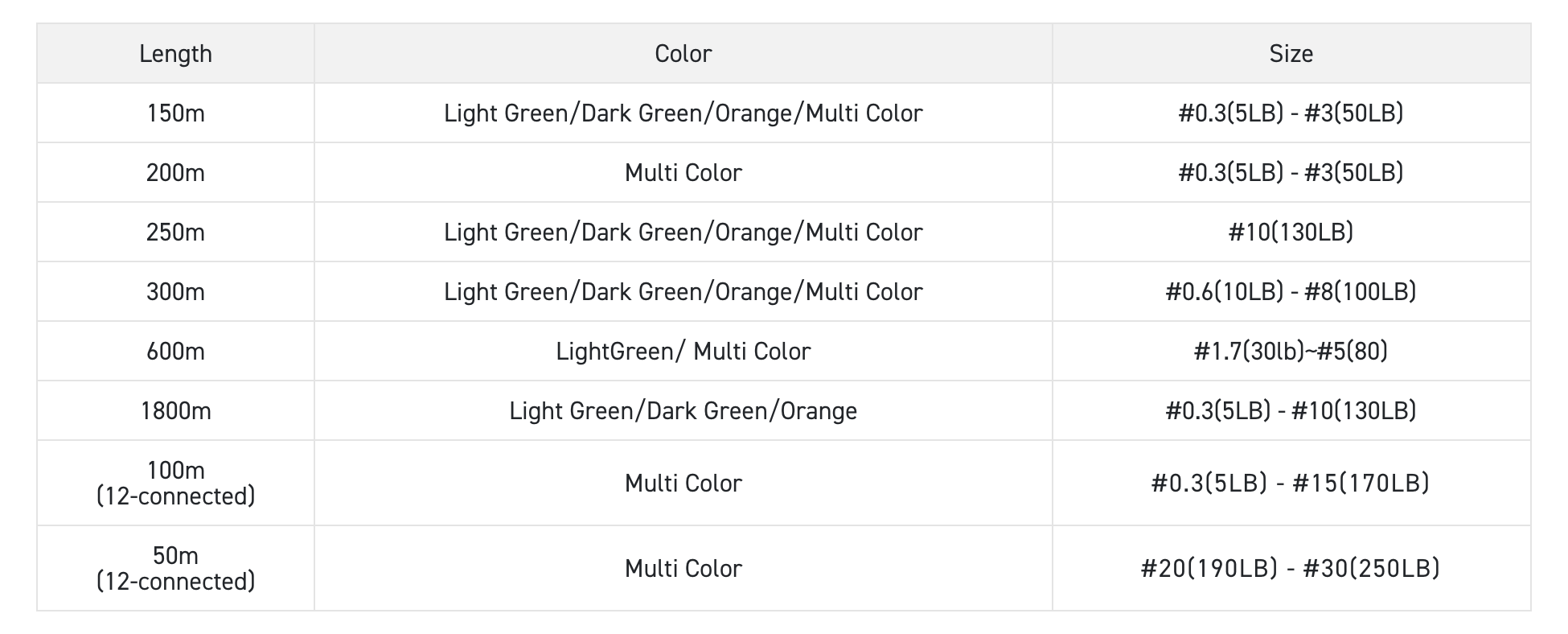Click the #1.7(30lb)~#5(80) size cell
Viewport: 1568px width, 634px height.
1291,351
